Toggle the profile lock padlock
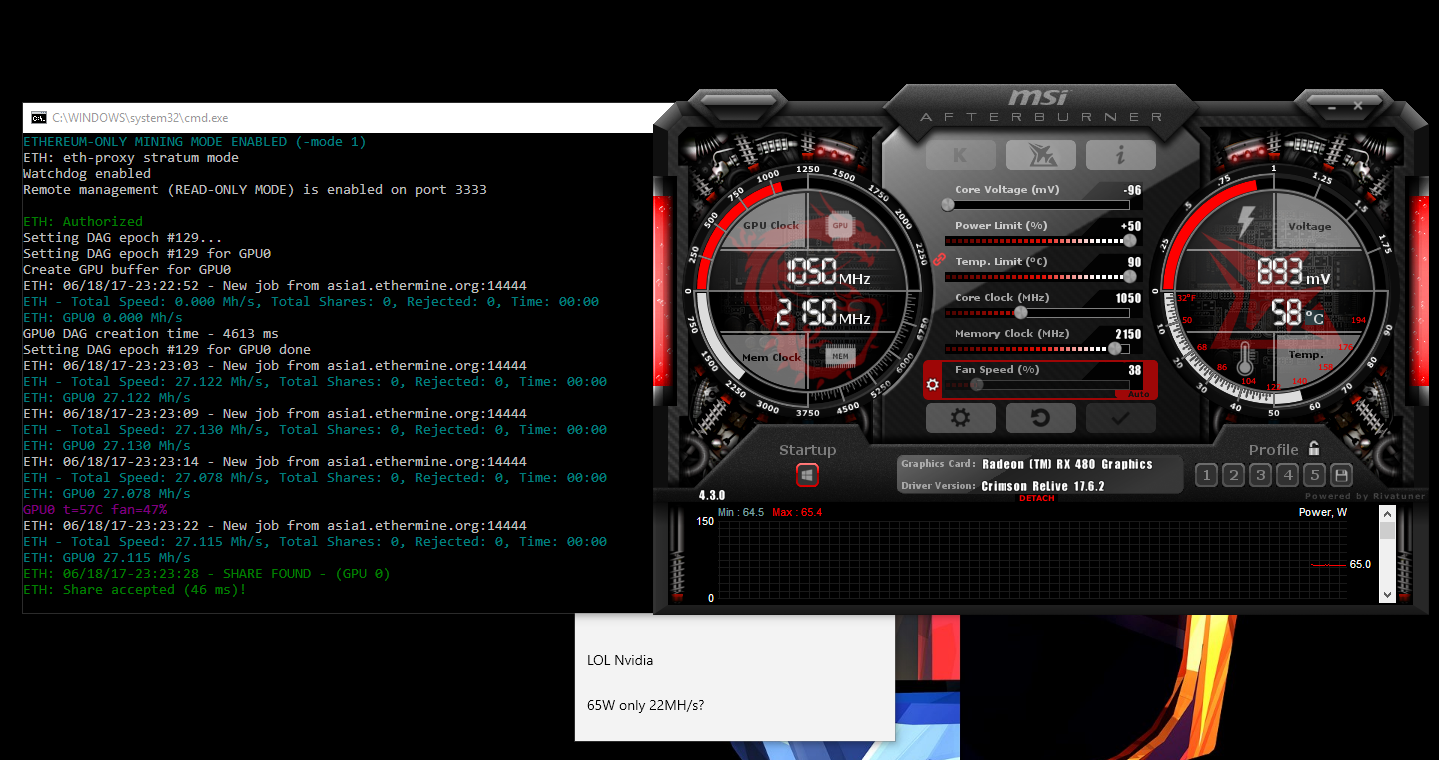Image resolution: width=1439 pixels, height=760 pixels. click(x=1314, y=449)
